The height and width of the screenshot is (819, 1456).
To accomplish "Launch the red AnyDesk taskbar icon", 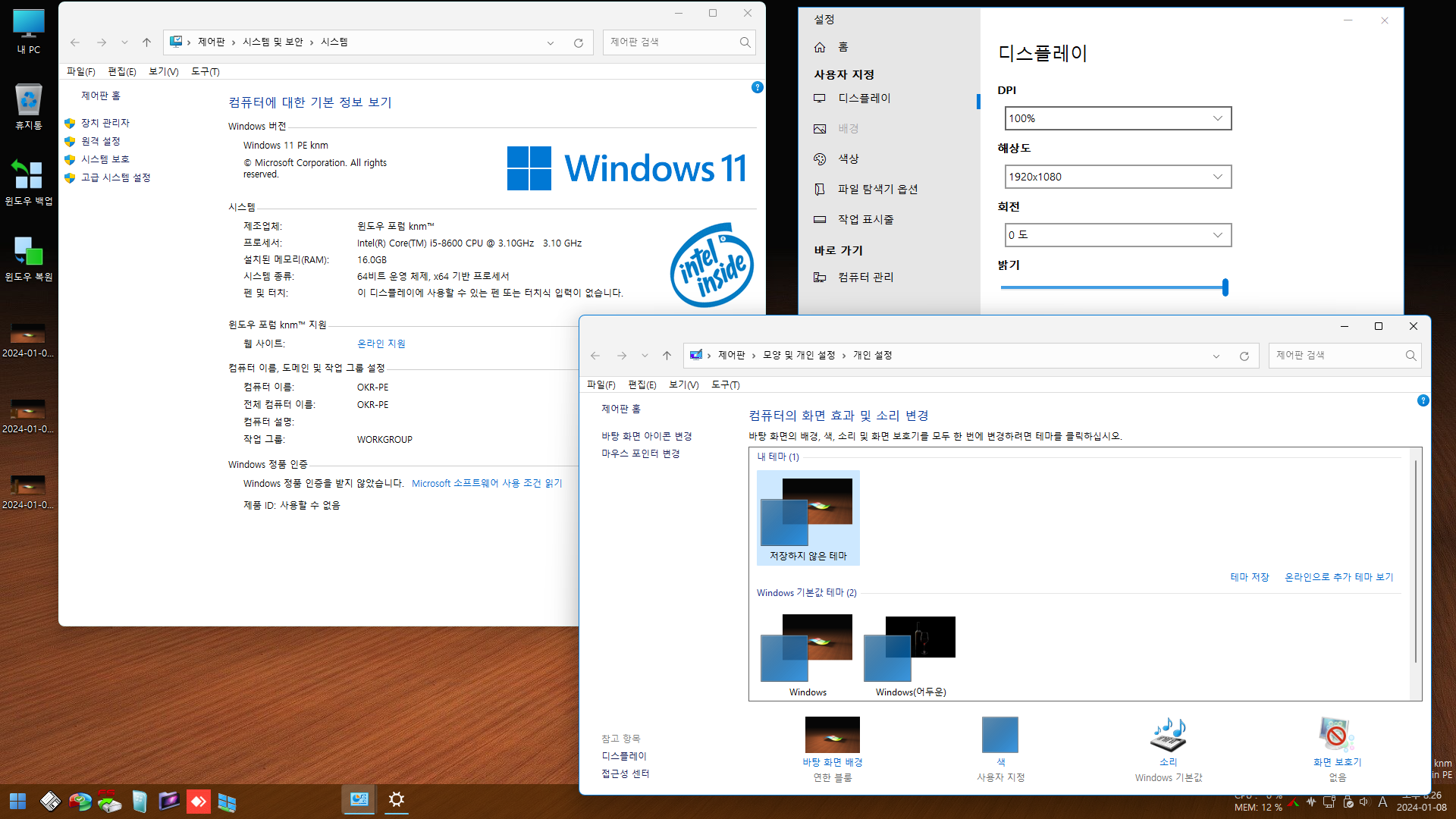I will click(198, 801).
